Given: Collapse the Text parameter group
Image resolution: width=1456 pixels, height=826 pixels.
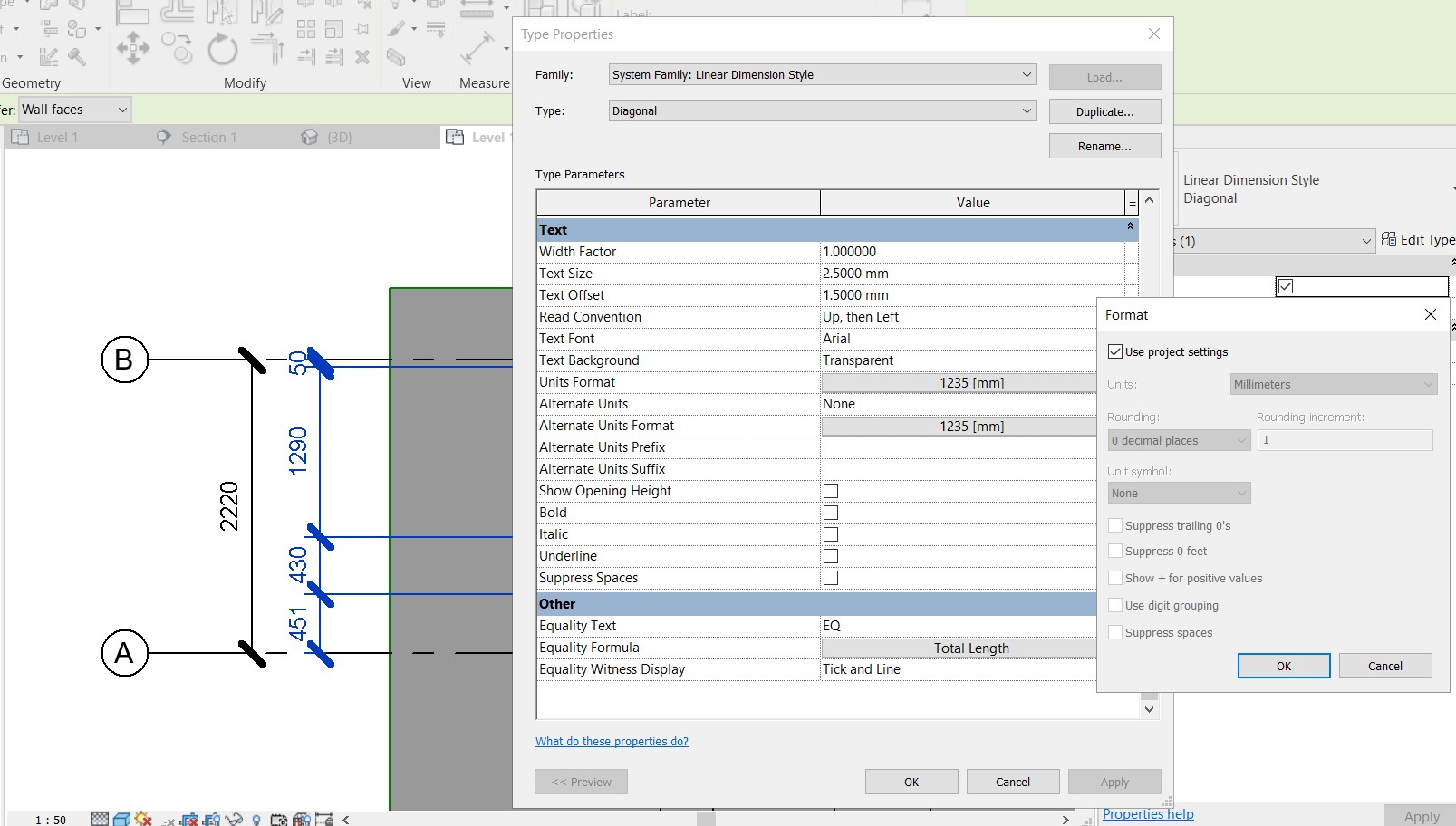Looking at the screenshot, I should click(x=1130, y=226).
